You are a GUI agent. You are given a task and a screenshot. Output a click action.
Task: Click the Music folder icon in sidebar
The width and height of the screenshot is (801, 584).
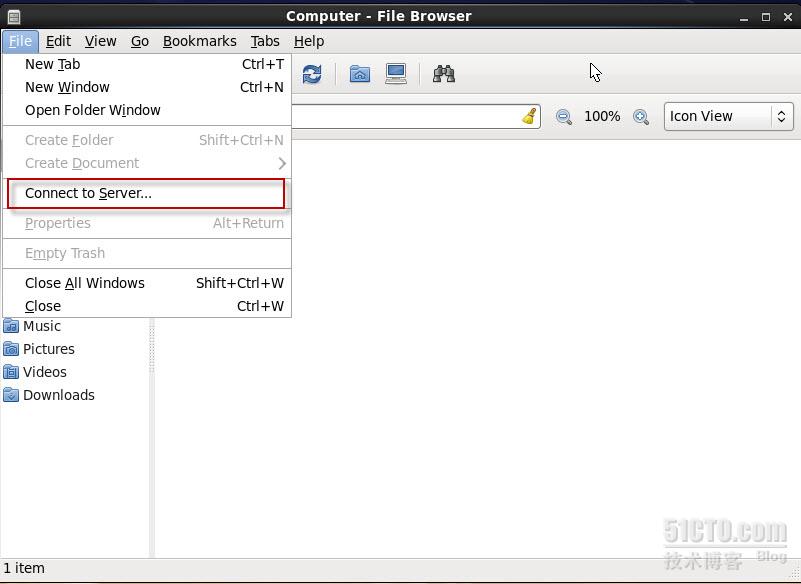pos(11,326)
